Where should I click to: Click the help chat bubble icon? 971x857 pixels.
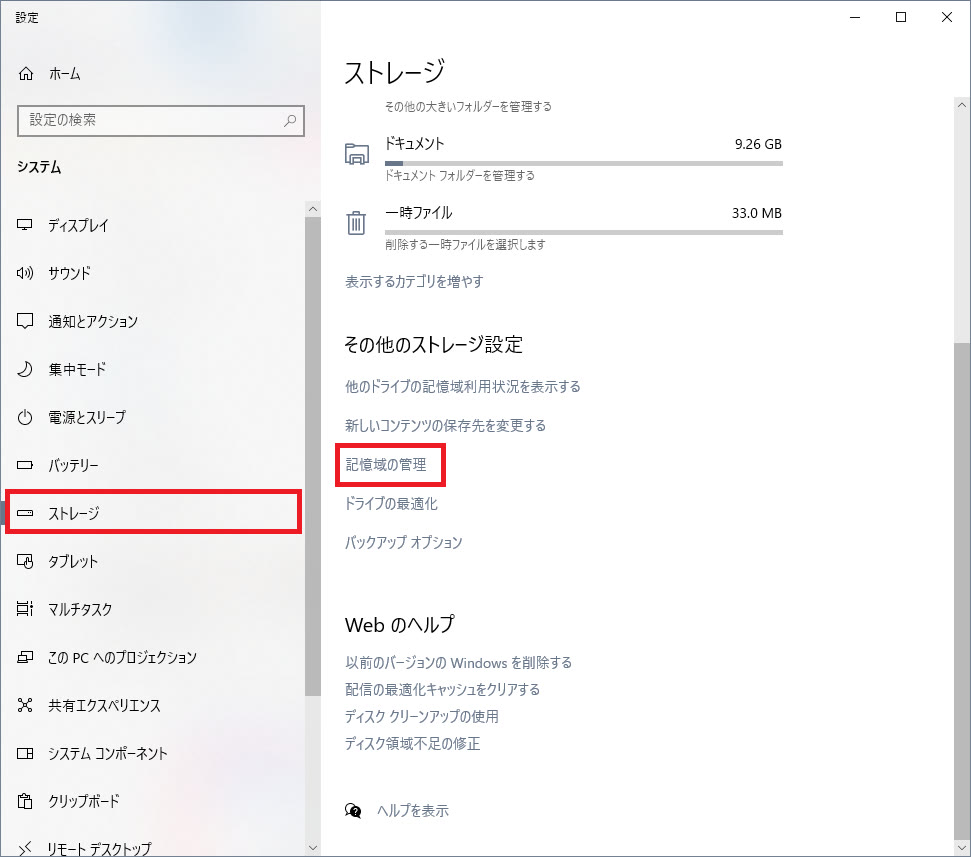click(353, 811)
